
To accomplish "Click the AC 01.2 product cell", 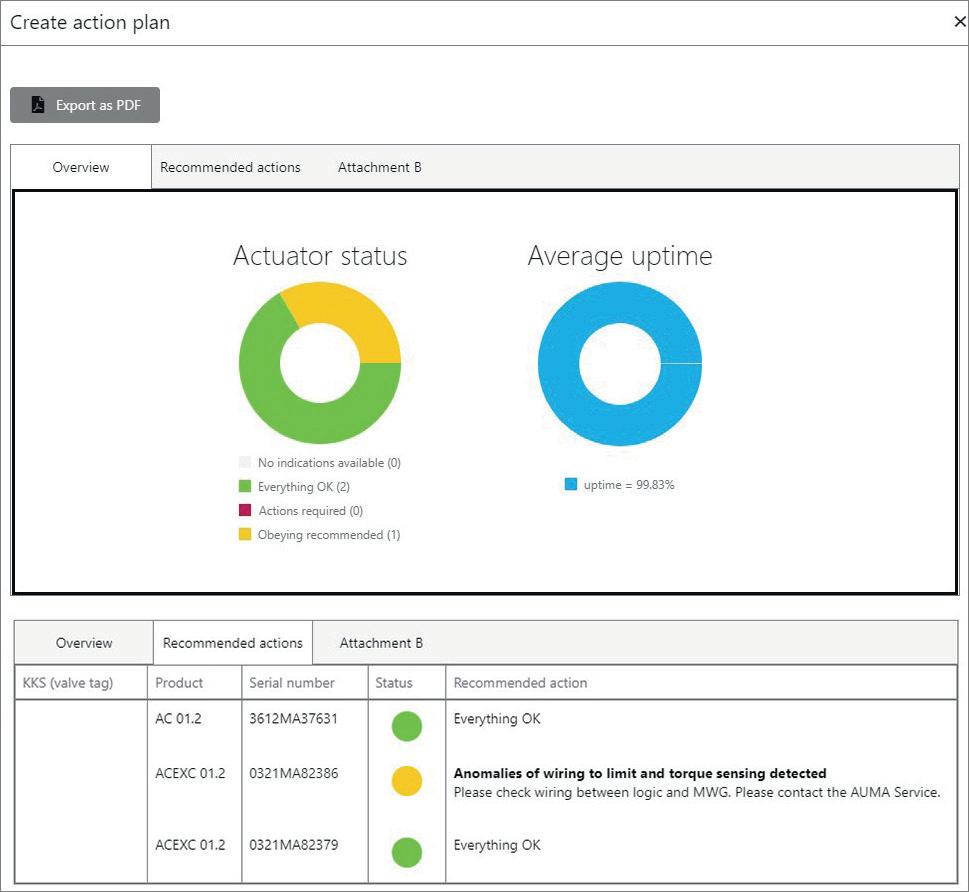I will tap(179, 718).
